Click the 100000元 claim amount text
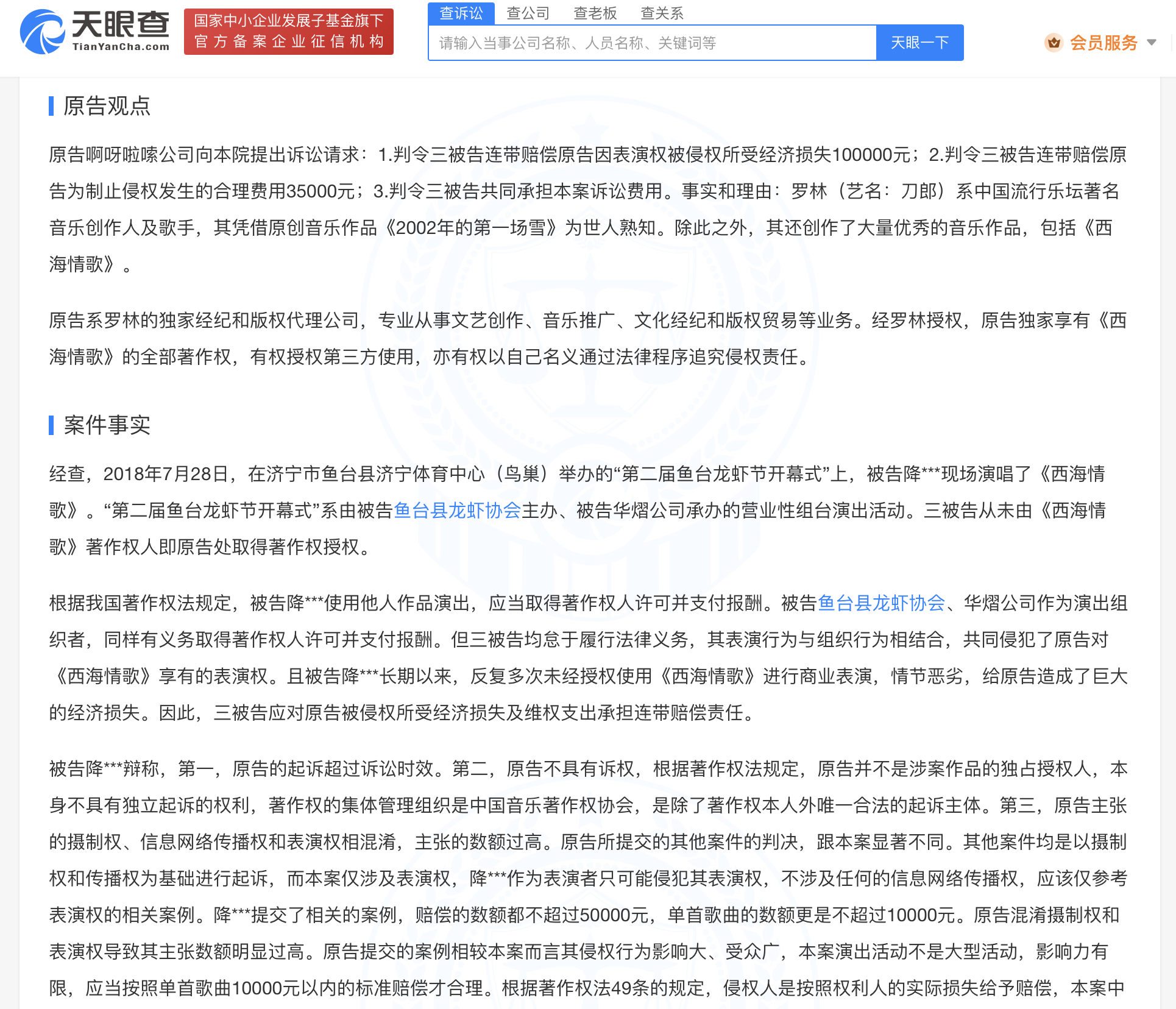 (871, 155)
